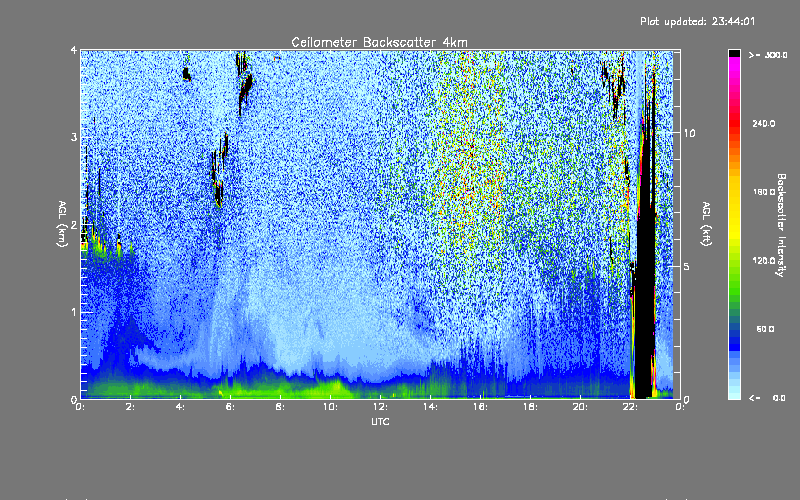Screen dimensions: 800x500
Task: Click the 0 km tick label on left axis
Action: click(x=74, y=399)
